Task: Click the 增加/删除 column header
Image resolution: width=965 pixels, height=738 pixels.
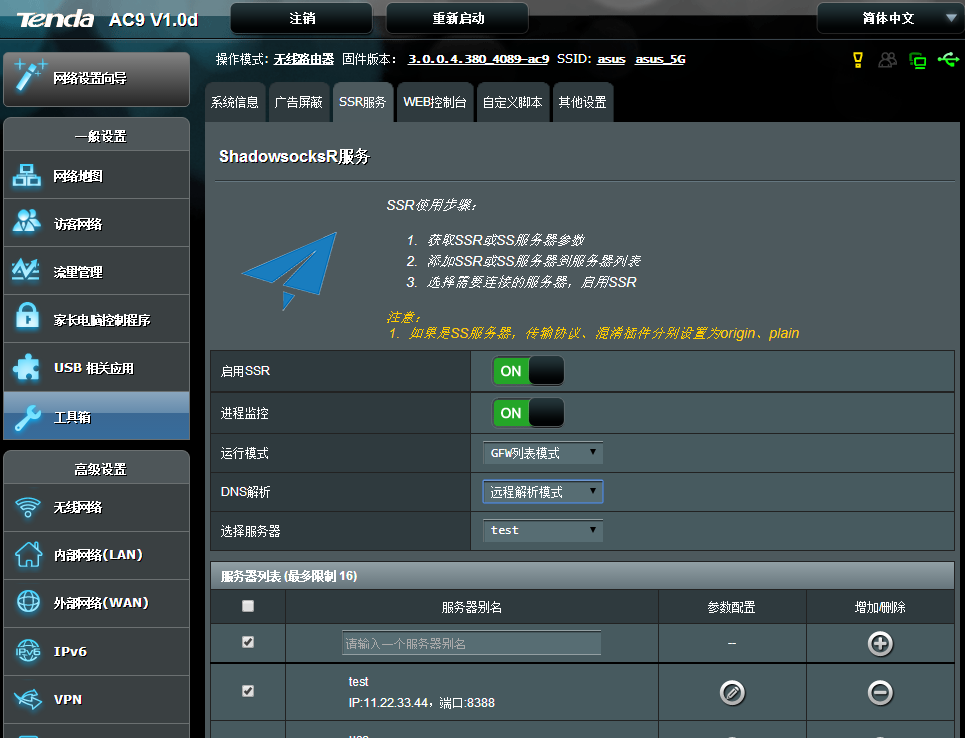Action: (x=880, y=608)
